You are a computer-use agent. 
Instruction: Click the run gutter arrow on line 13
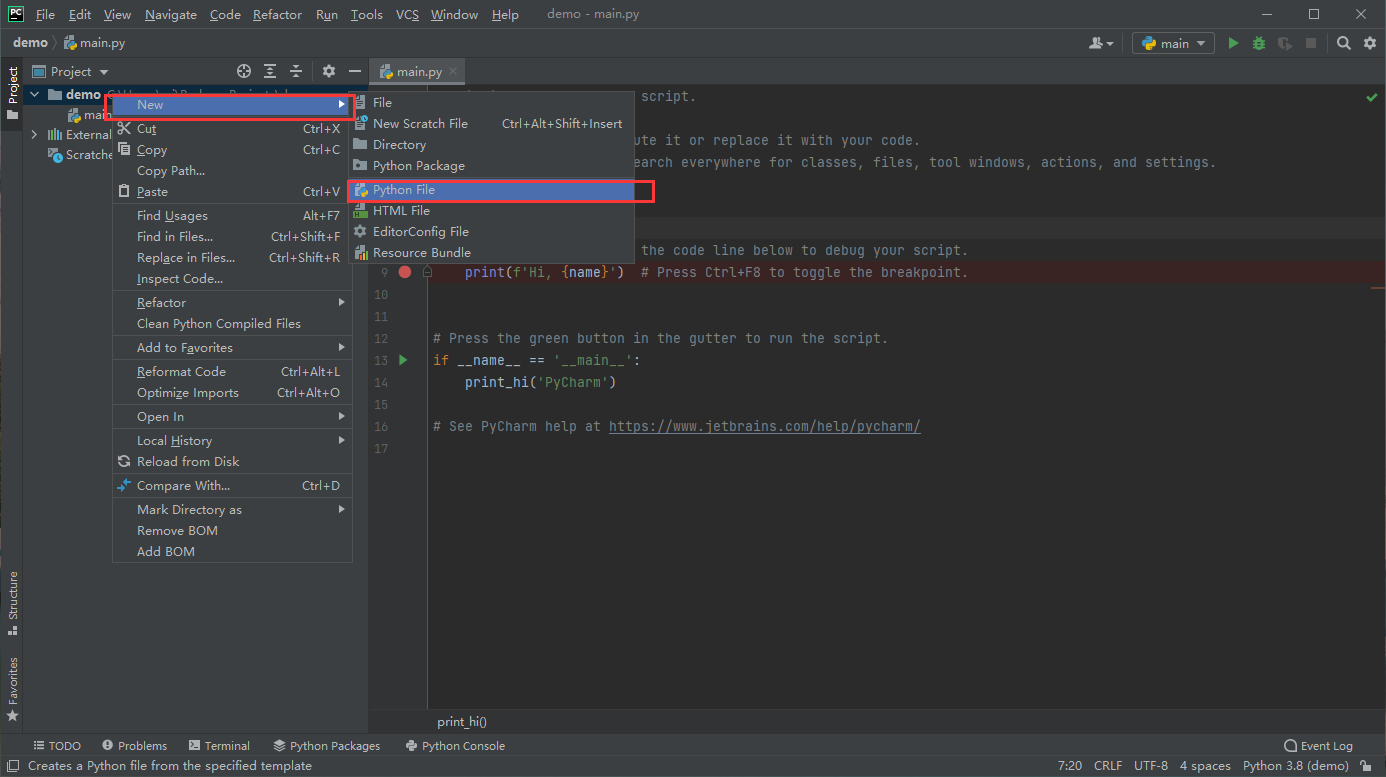pyautogui.click(x=403, y=360)
